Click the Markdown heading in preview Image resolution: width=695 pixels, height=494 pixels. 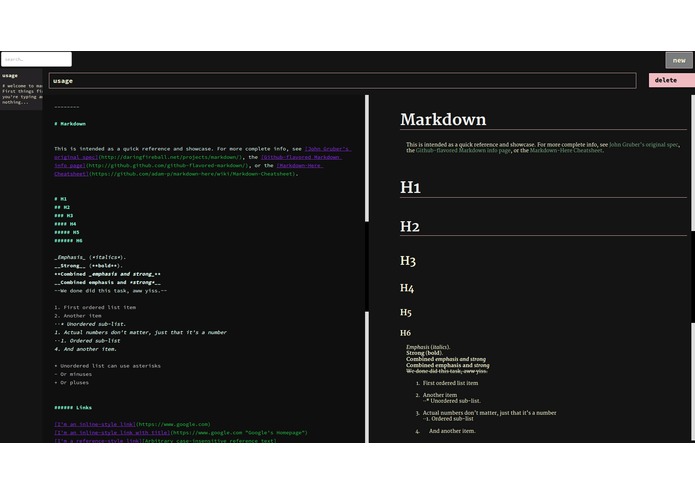tap(443, 119)
